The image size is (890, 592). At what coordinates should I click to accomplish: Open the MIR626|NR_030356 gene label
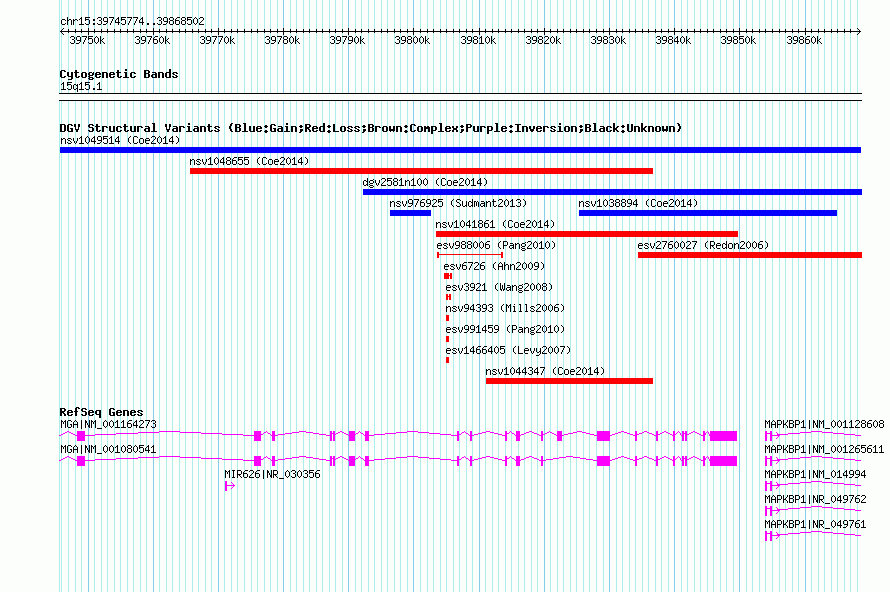(272, 474)
